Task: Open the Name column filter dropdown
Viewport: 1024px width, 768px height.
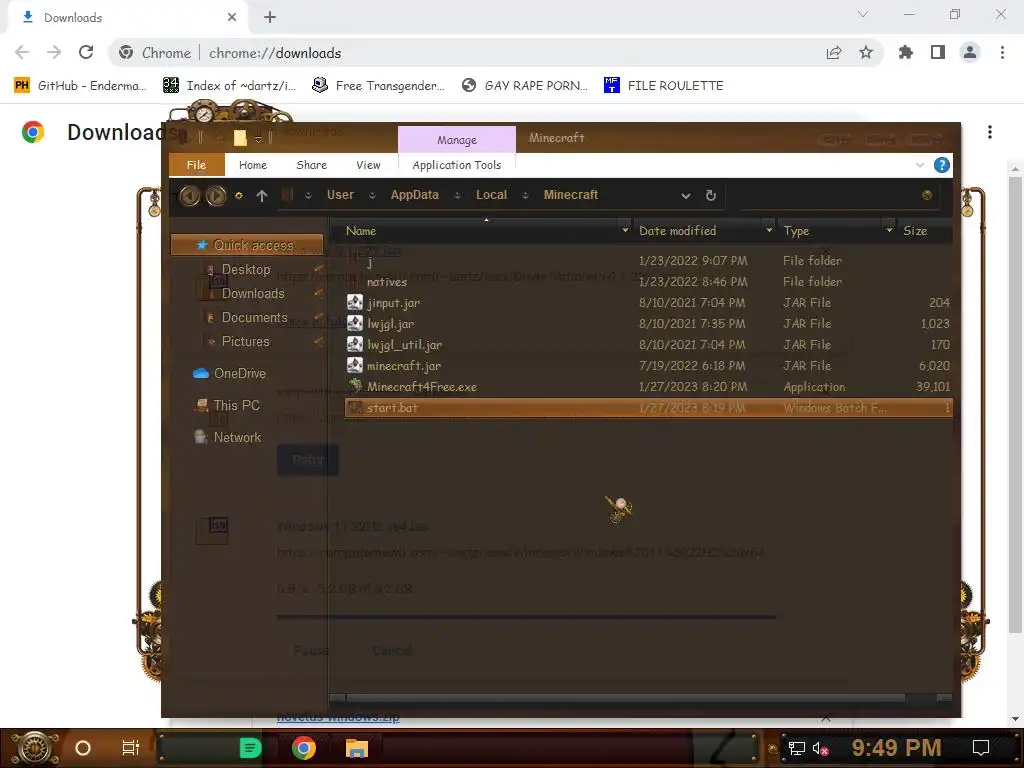Action: point(625,231)
